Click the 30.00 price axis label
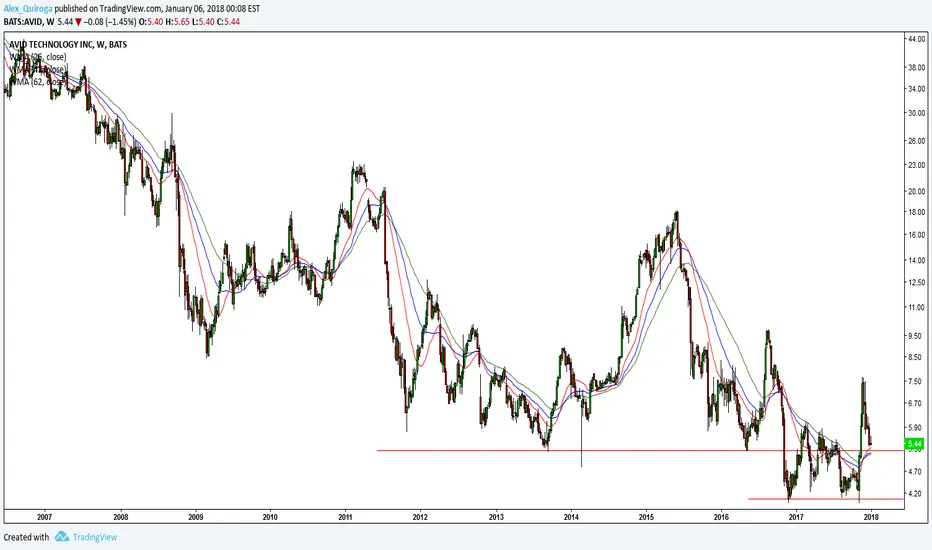Image resolution: width=932 pixels, height=550 pixels. tap(917, 113)
